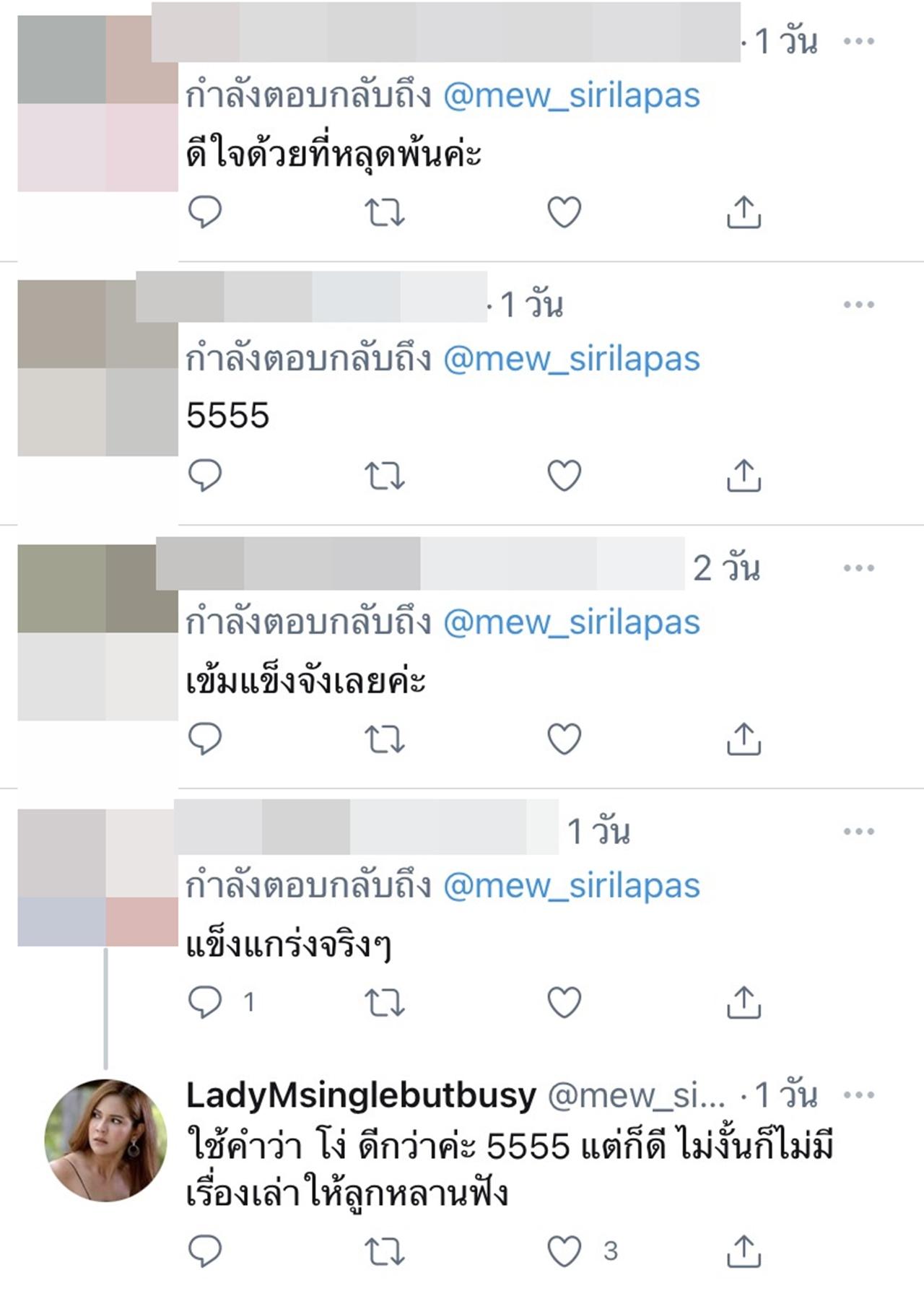Expand options for LadyMsinglebutbusy's reply
Screen dimensions: 924x1296
(x=858, y=1095)
